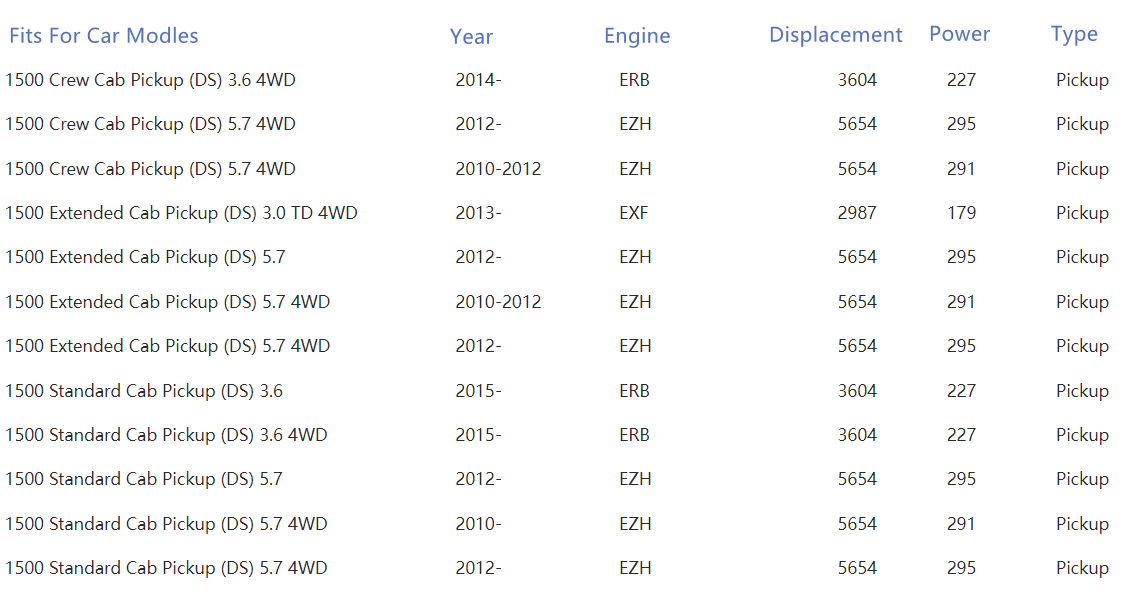Select the Power column header
The width and height of the screenshot is (1137, 598).
[x=959, y=34]
